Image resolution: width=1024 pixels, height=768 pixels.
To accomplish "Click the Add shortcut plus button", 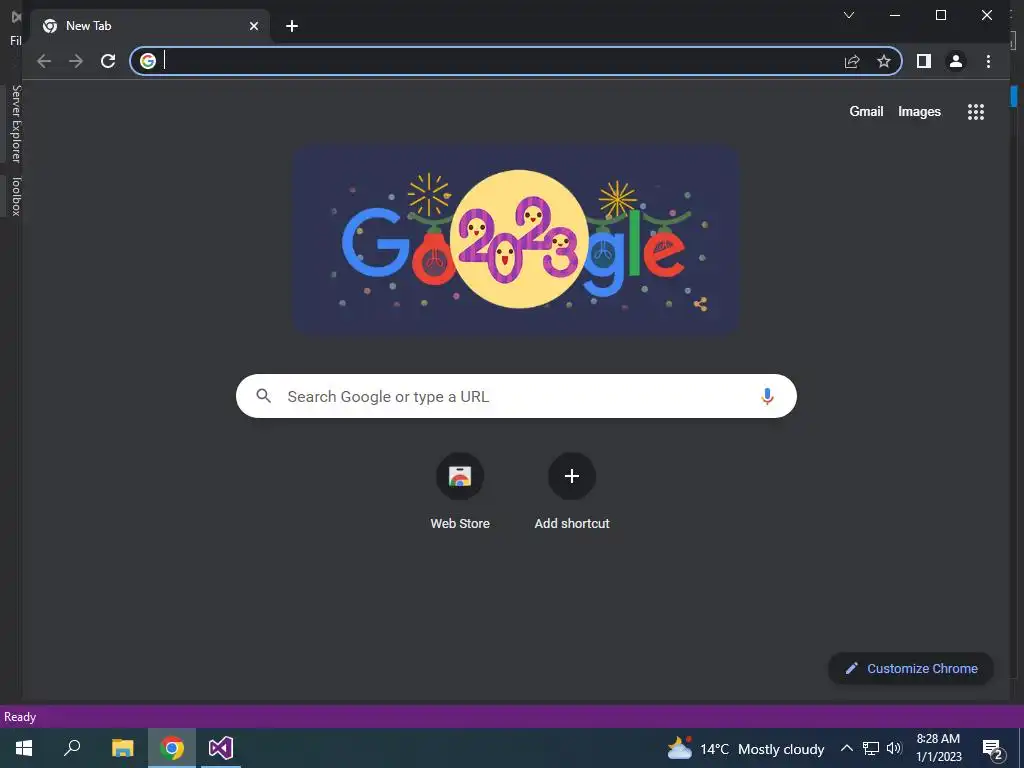I will coord(571,476).
